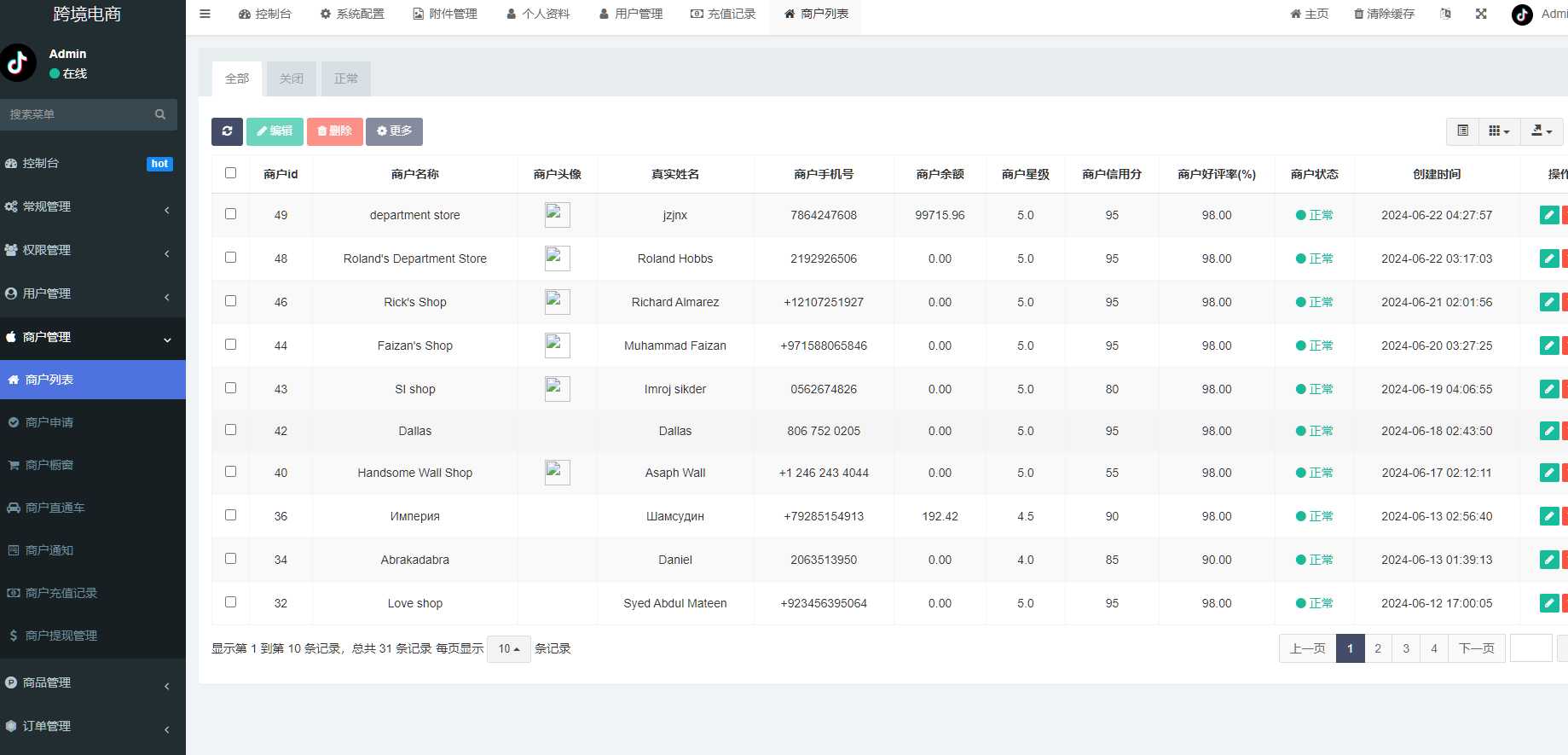Click the green 编辑 button

point(275,131)
